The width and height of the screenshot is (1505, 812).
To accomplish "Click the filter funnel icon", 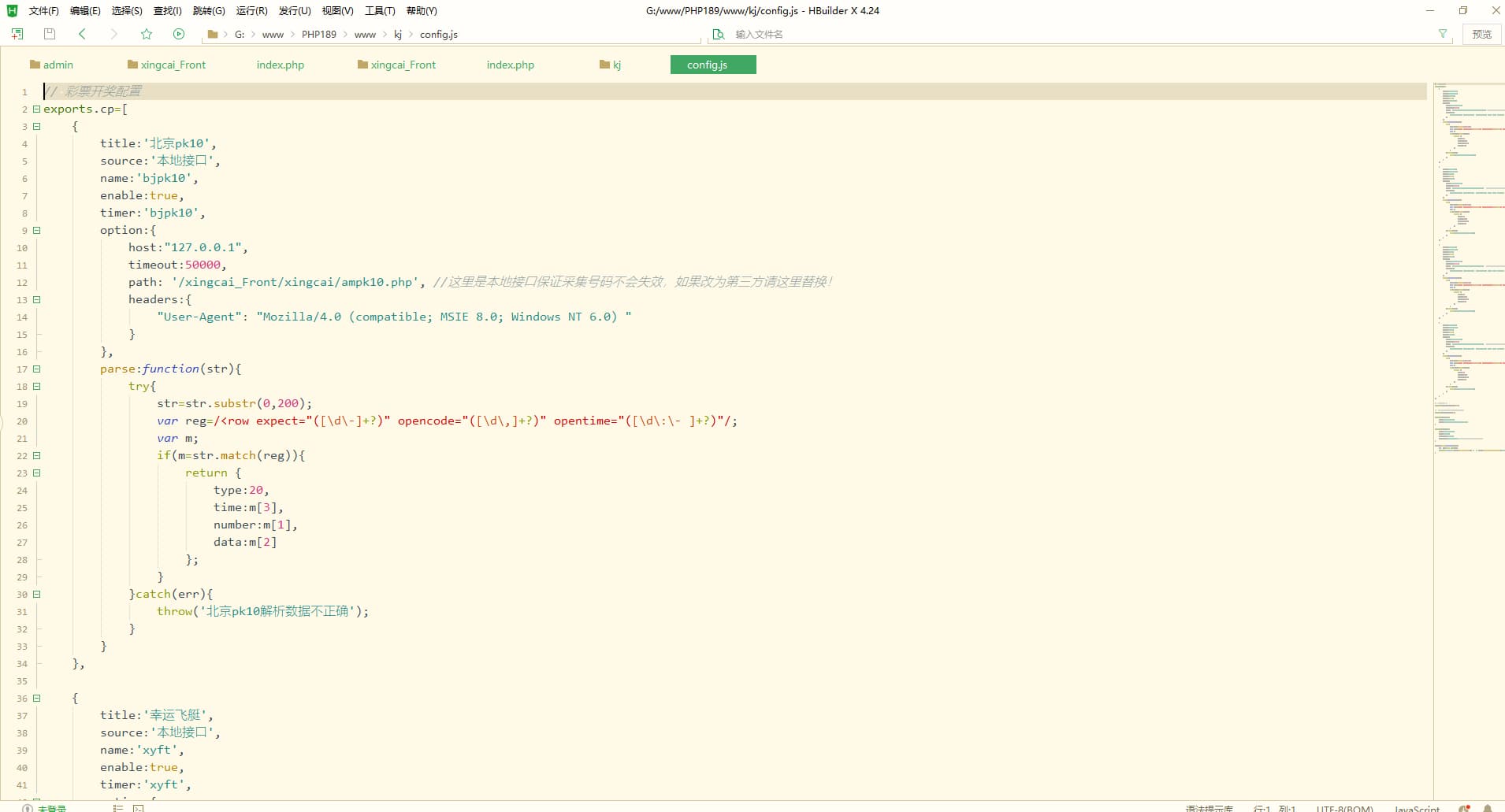I will (1442, 34).
